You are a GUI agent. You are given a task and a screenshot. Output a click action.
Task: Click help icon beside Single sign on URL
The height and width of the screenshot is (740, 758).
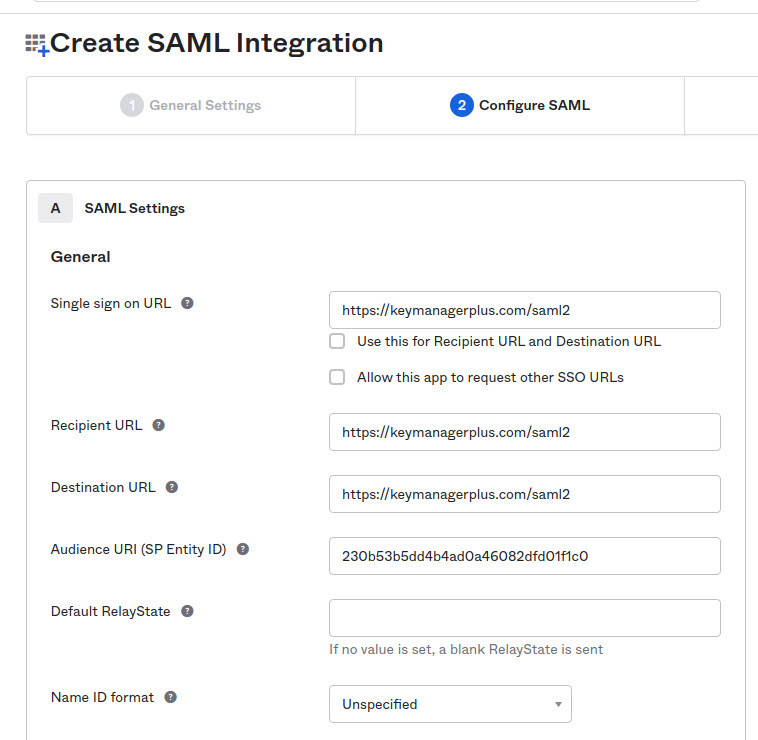coord(187,303)
